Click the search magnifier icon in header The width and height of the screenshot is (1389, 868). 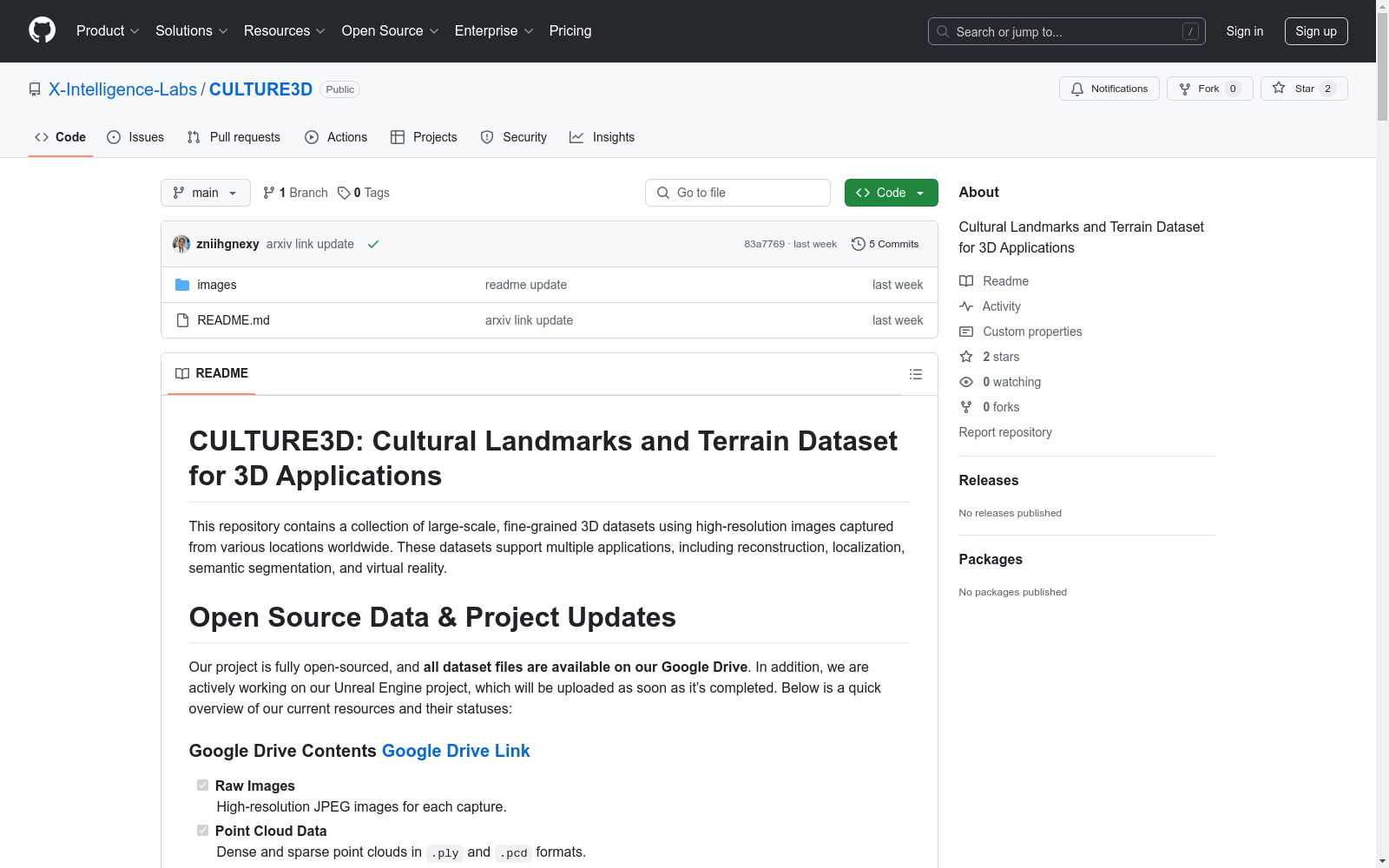(x=943, y=31)
